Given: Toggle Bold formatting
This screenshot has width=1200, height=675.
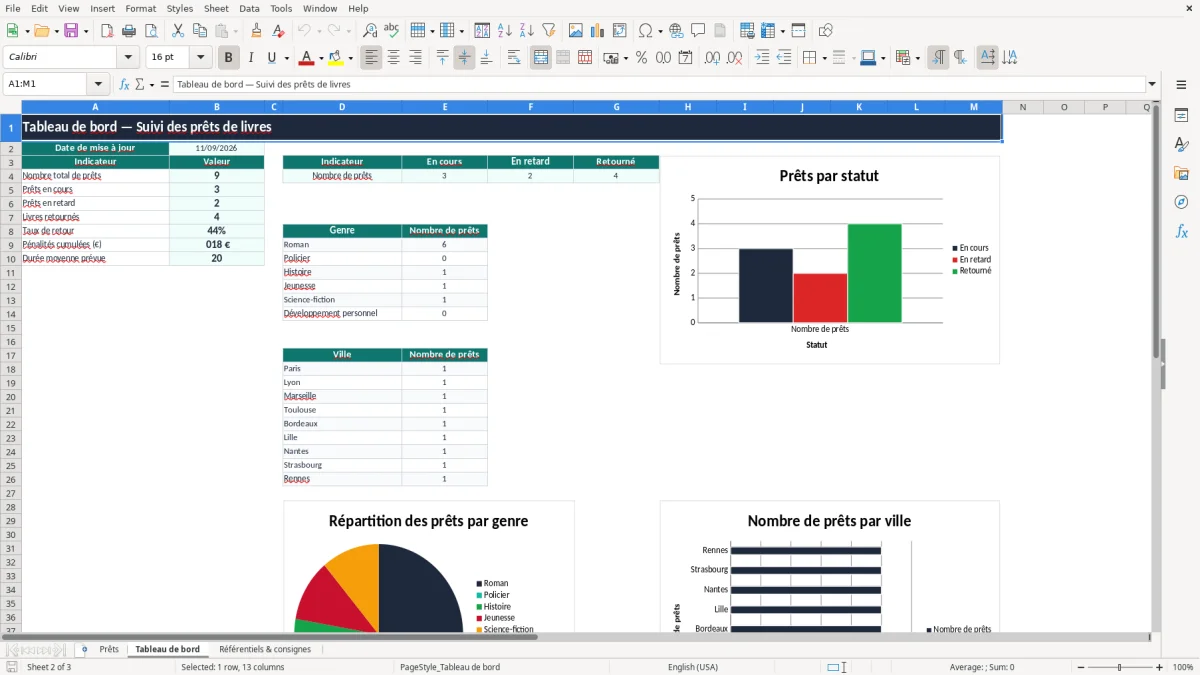Looking at the screenshot, I should (x=229, y=58).
